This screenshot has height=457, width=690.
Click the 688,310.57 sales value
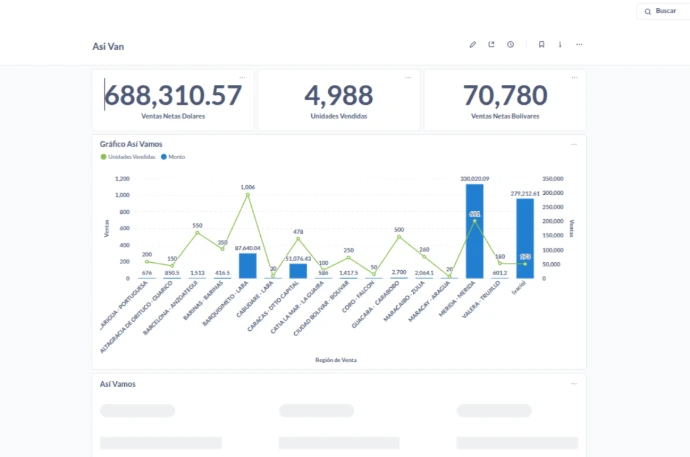(x=174, y=96)
